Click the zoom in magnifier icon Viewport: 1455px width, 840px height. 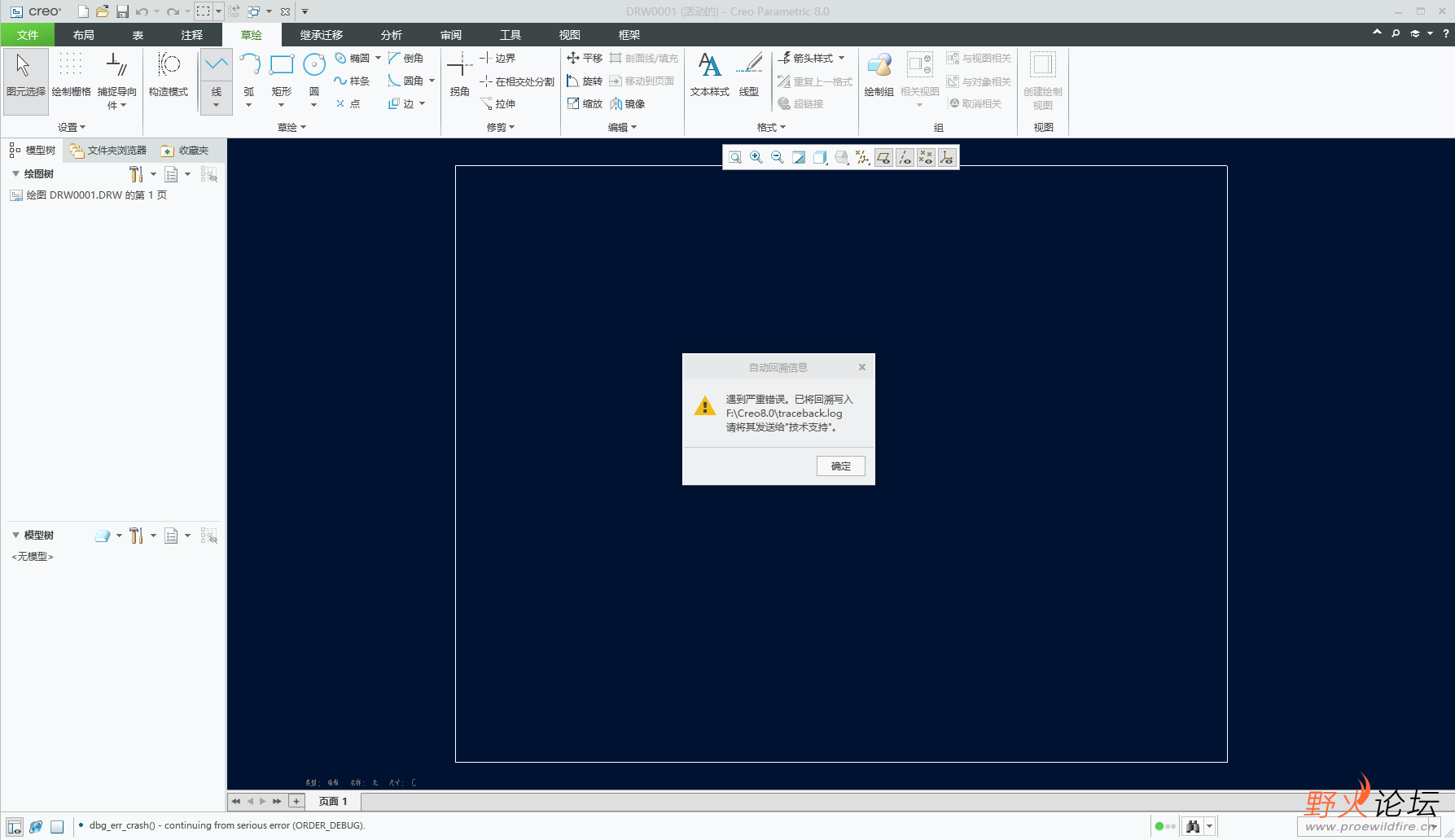tap(756, 157)
